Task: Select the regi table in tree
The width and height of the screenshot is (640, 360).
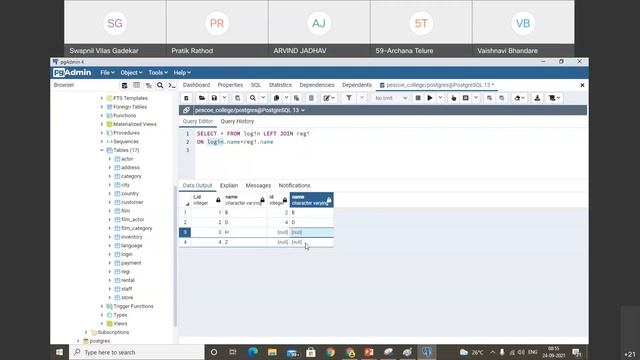Action: (125, 271)
